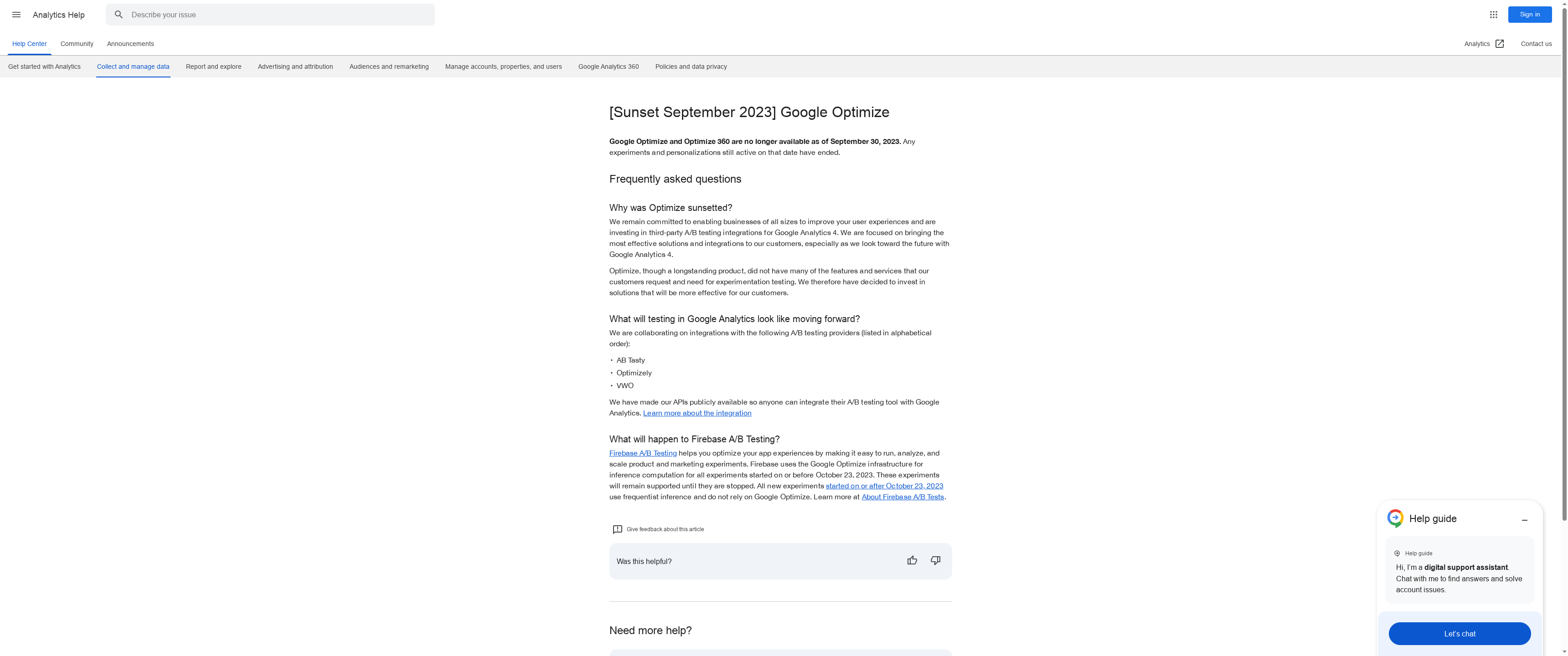This screenshot has width=1568, height=656.
Task: Open Analytics in a new tab via external link icon
Action: coord(1500,43)
